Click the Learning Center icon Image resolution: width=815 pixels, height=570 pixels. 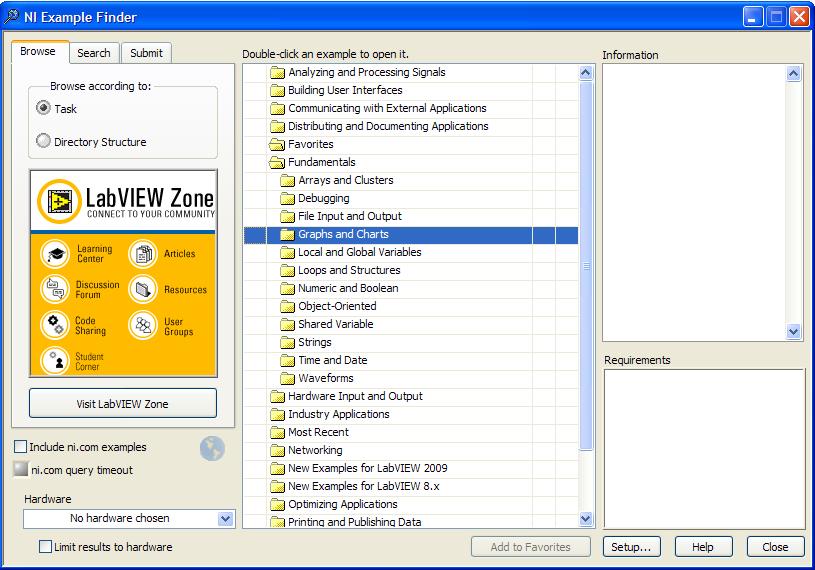(x=55, y=254)
